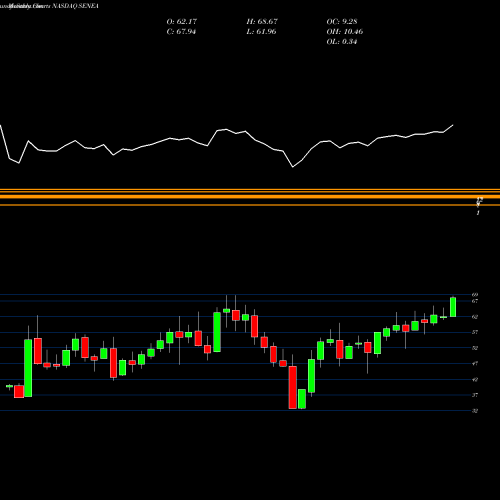Click the 32 price axis label
This screenshot has width=500, height=500.
point(475,411)
